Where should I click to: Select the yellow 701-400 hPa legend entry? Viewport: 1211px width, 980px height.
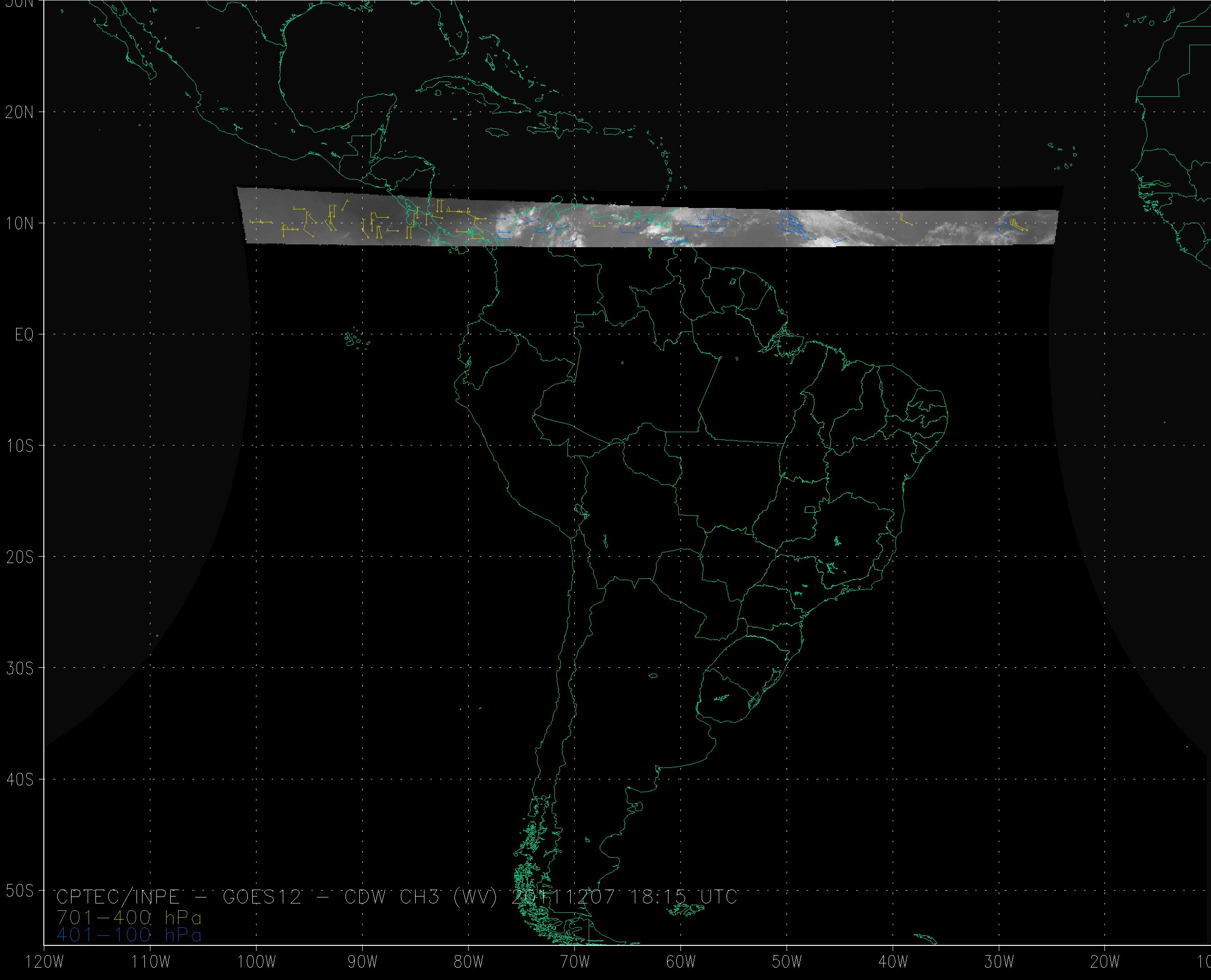pos(129,918)
